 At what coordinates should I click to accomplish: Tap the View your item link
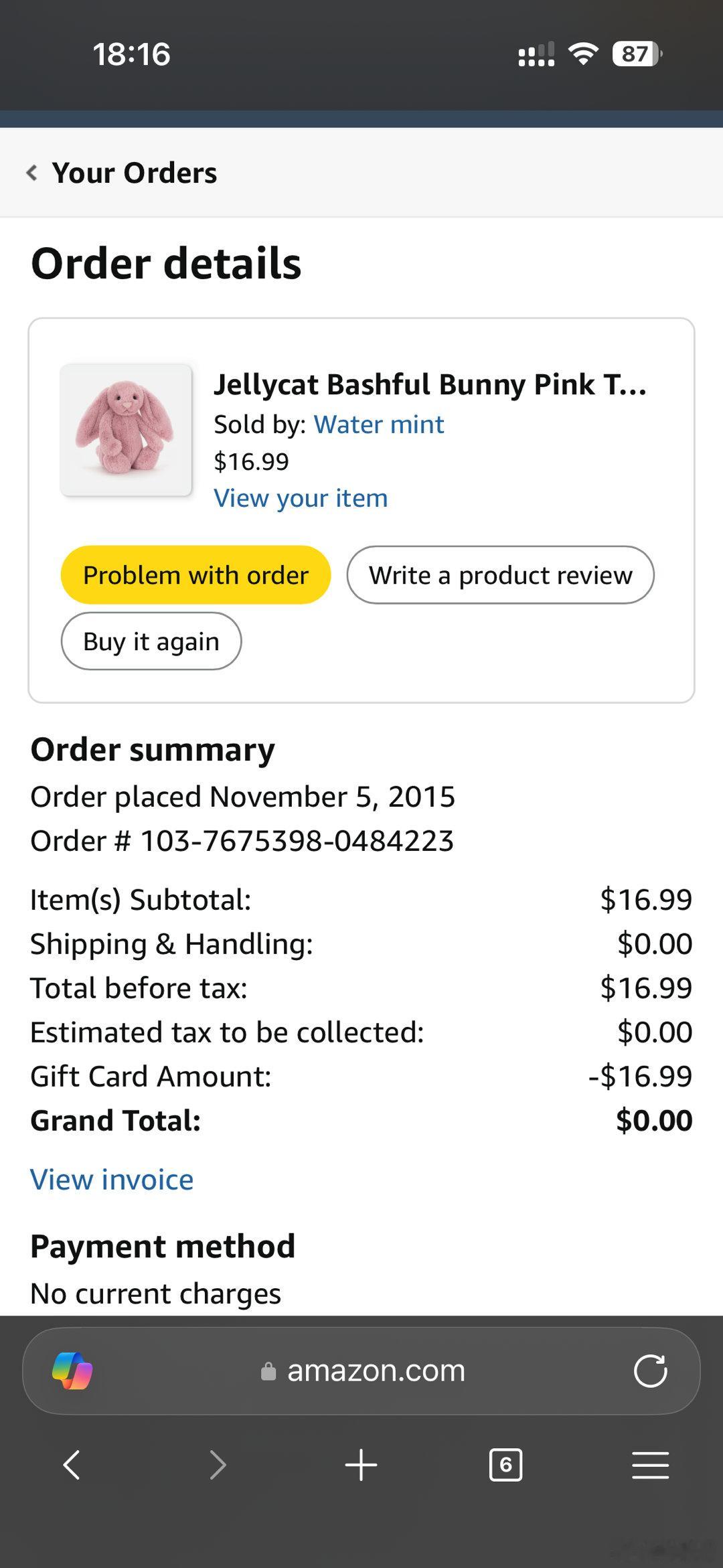tap(301, 498)
